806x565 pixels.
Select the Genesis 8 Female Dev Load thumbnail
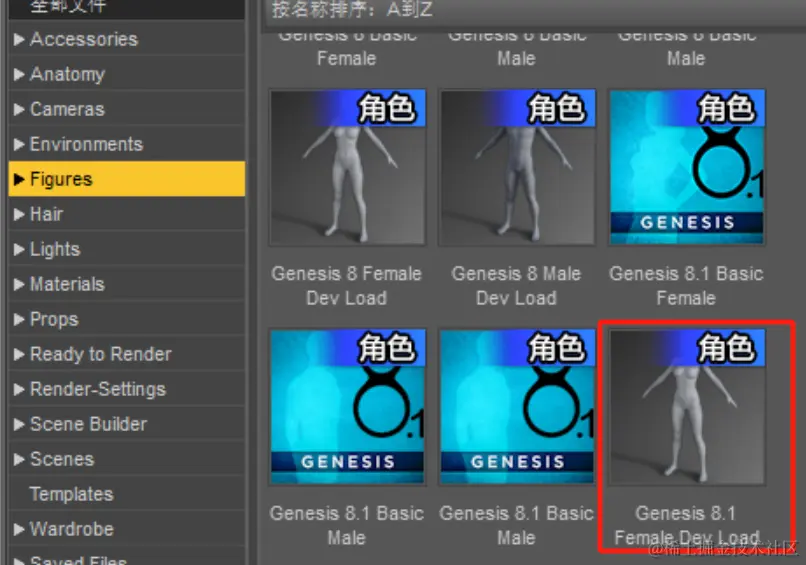pos(347,168)
